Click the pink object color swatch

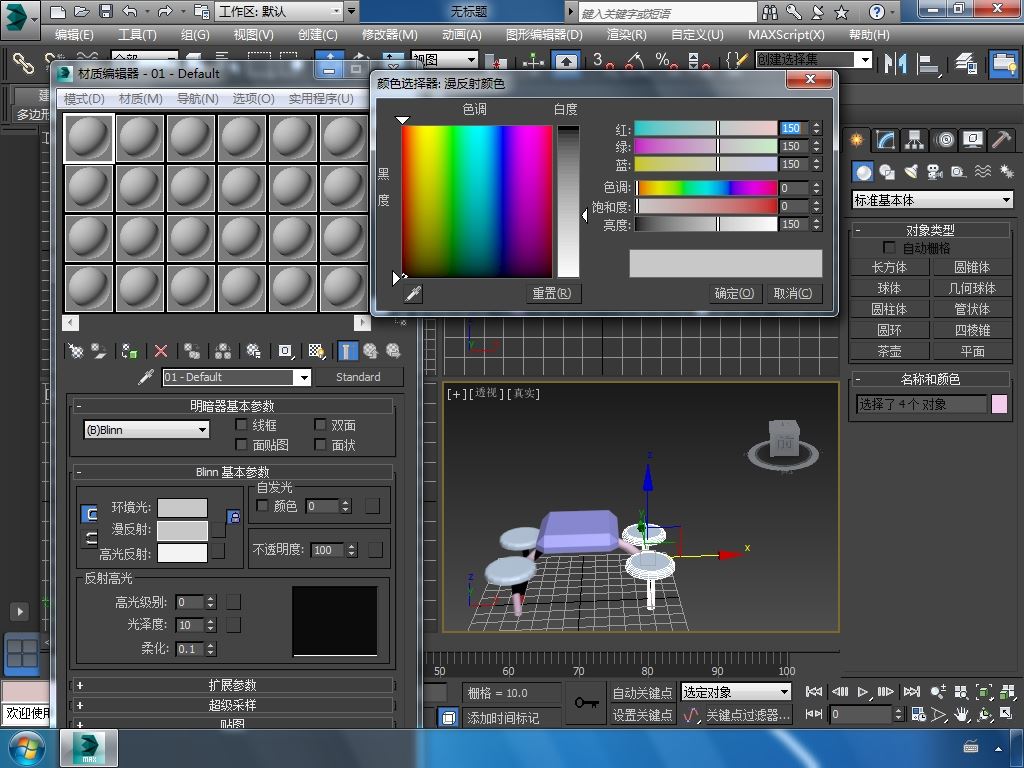999,404
